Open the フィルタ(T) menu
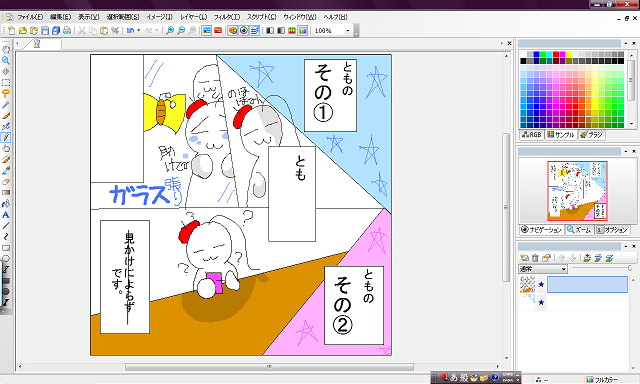640x384 pixels. 227,17
